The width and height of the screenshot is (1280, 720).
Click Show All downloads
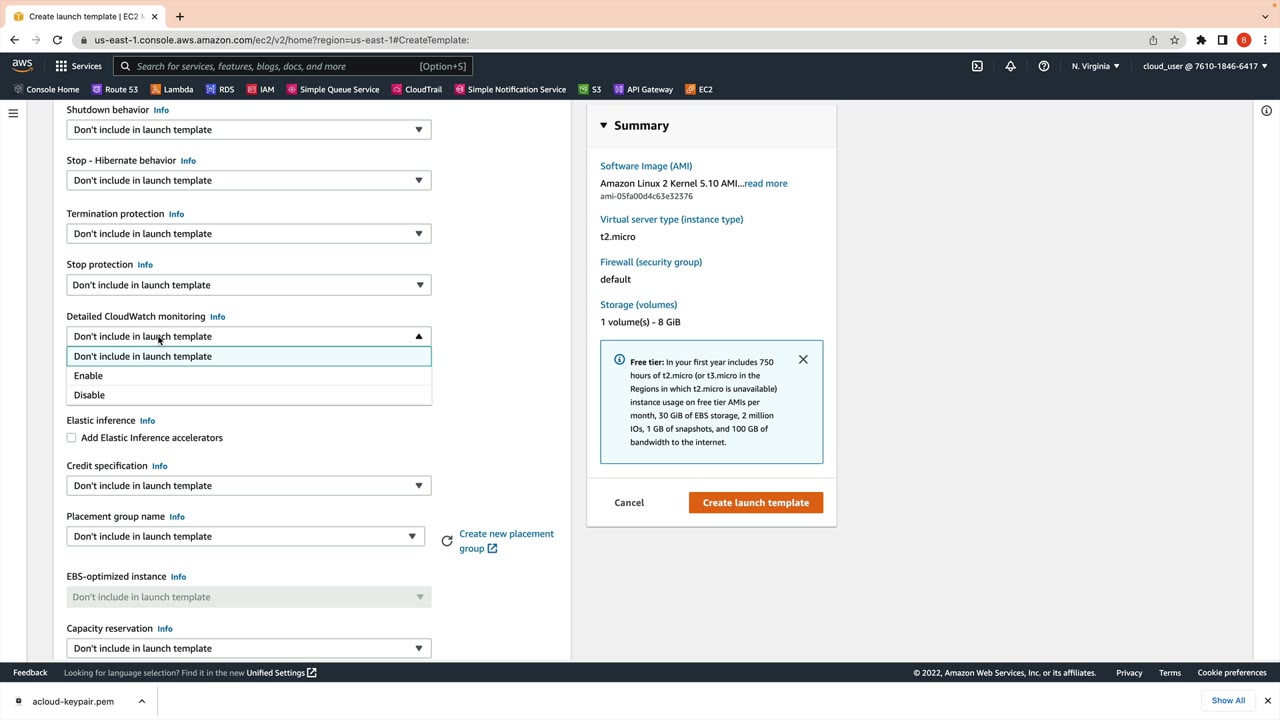point(1228,701)
